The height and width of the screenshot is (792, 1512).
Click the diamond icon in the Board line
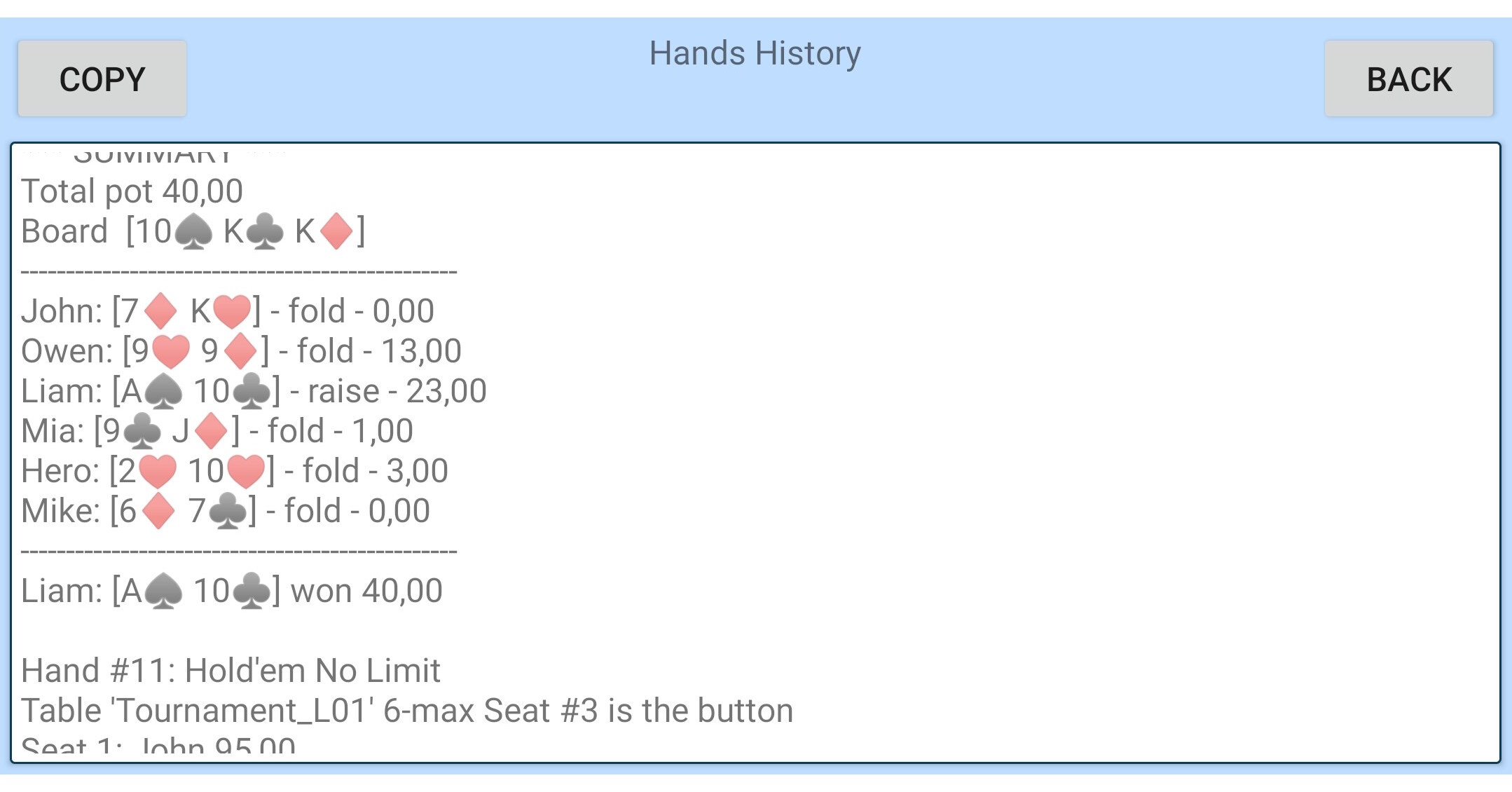pyautogui.click(x=336, y=232)
